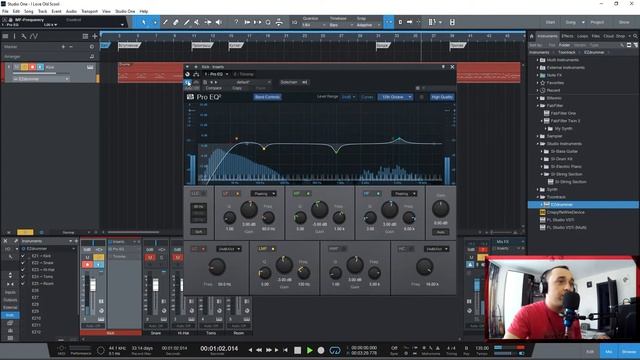
Task: Click the Auto gain button in Pro EQ
Action: 440,232
